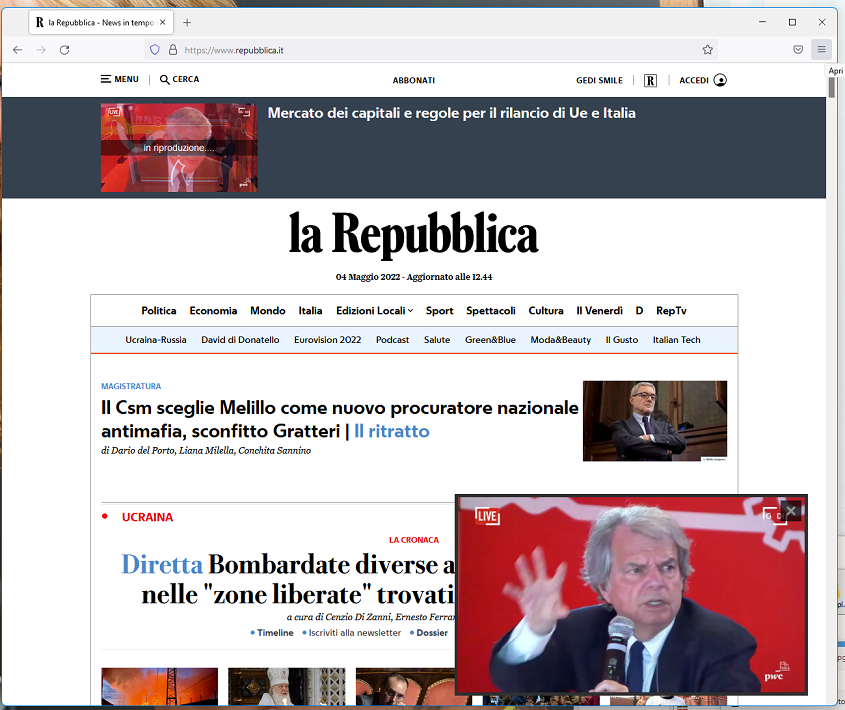
Task: Open the Mercato dei capitali banner headline
Action: tap(452, 113)
